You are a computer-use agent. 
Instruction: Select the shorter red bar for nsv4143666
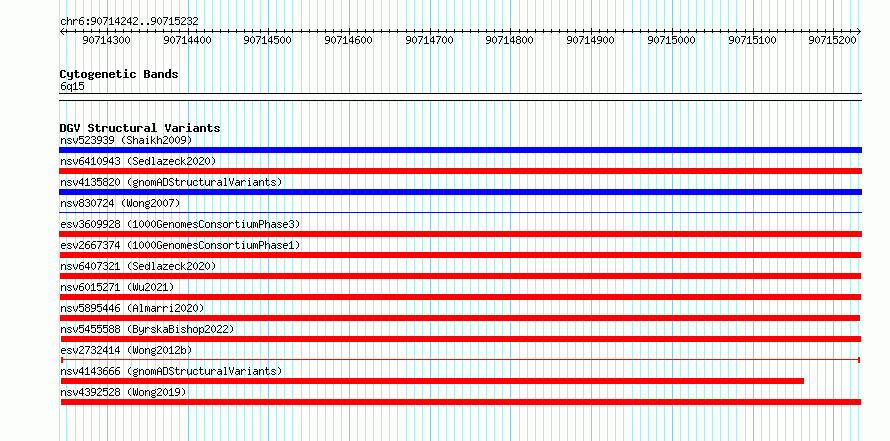pyautogui.click(x=432, y=381)
